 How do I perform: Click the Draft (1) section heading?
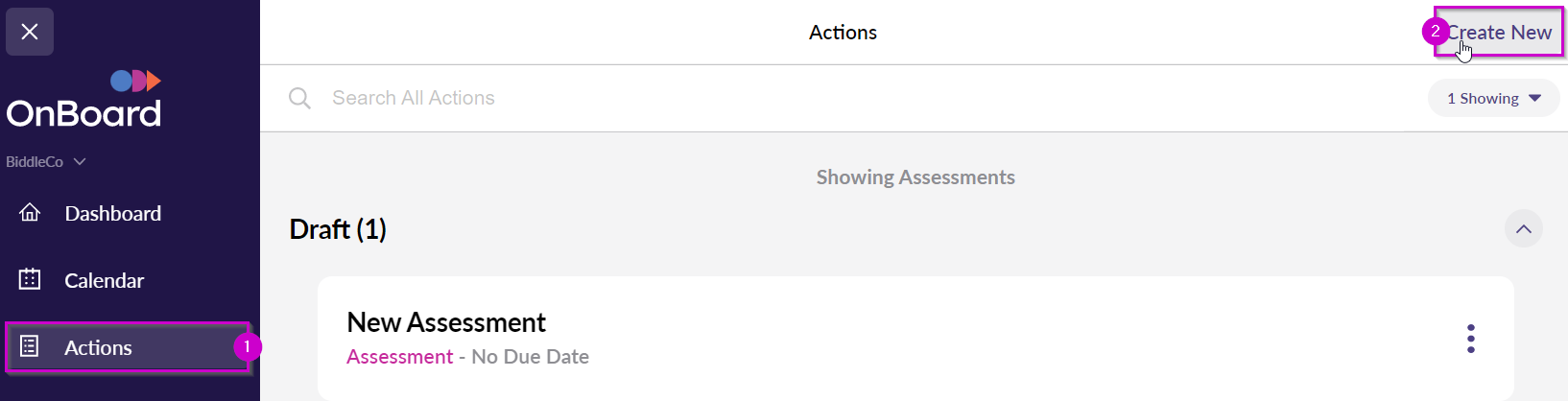[x=338, y=229]
